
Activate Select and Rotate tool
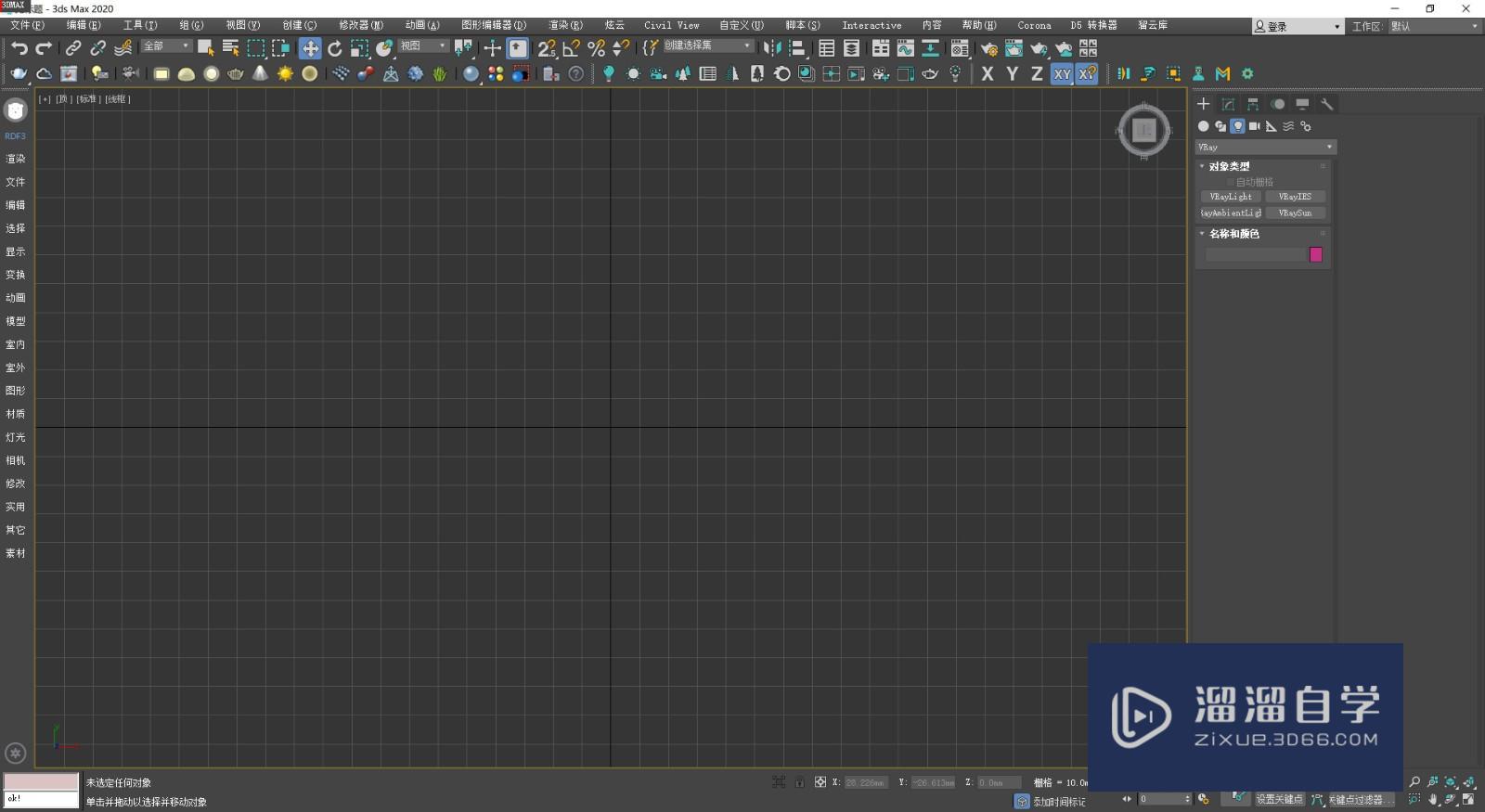(x=334, y=47)
